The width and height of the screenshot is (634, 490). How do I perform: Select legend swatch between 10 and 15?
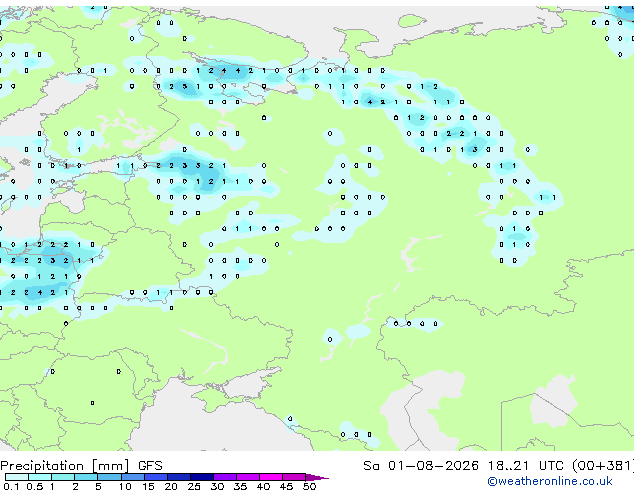click(133, 477)
